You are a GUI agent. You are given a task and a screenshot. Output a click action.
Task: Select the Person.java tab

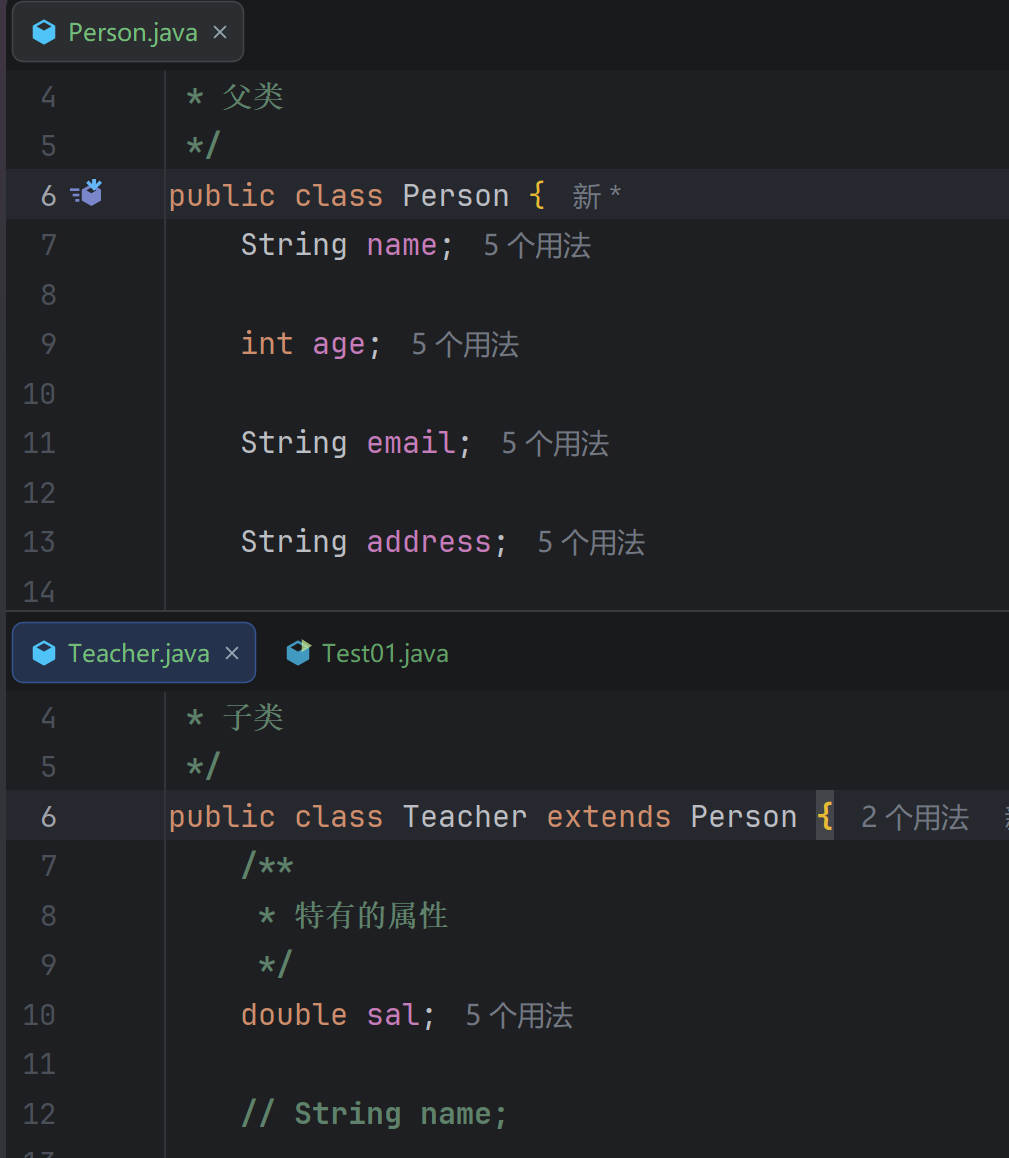pyautogui.click(x=132, y=33)
